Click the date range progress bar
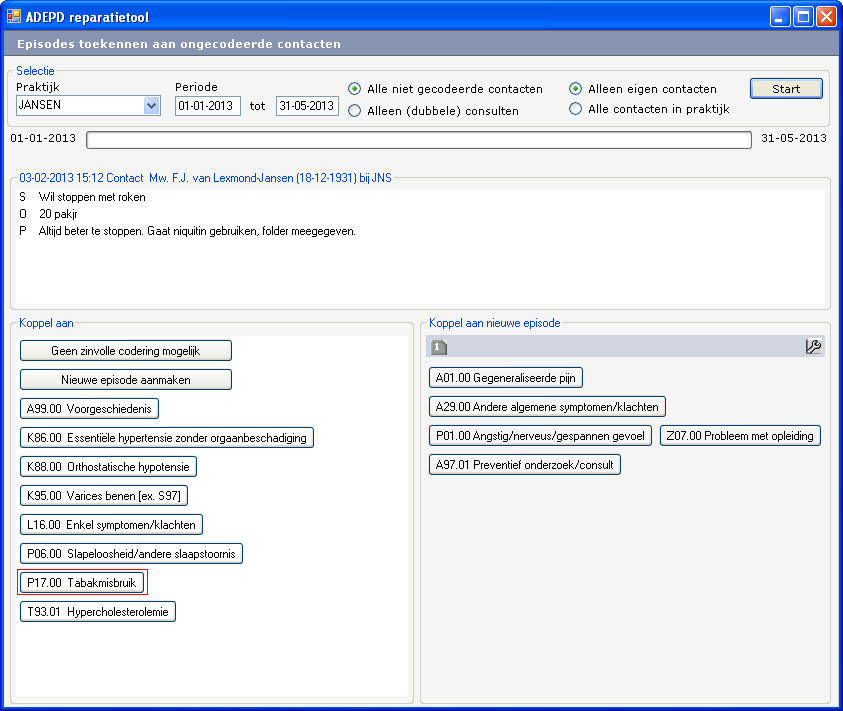 [418, 139]
